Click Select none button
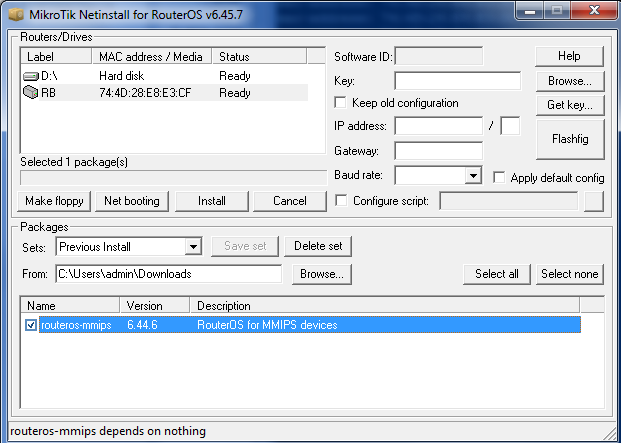621x443 pixels. pos(570,274)
